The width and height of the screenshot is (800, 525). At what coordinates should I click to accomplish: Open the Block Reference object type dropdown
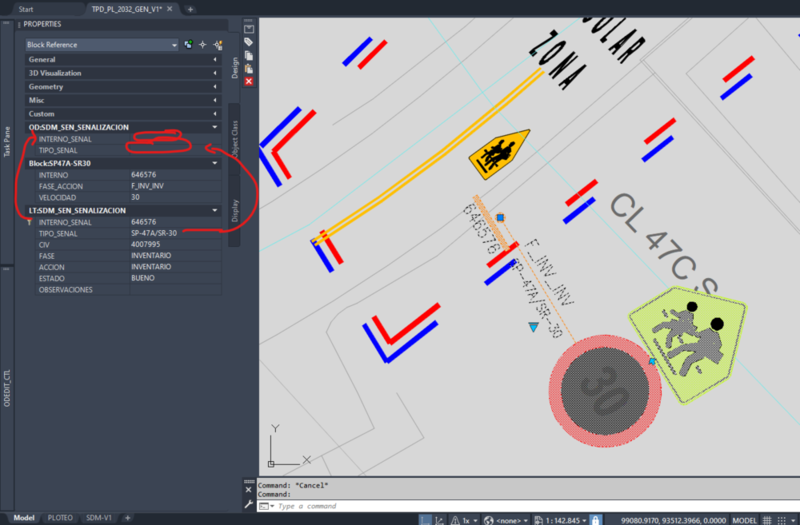[174, 45]
